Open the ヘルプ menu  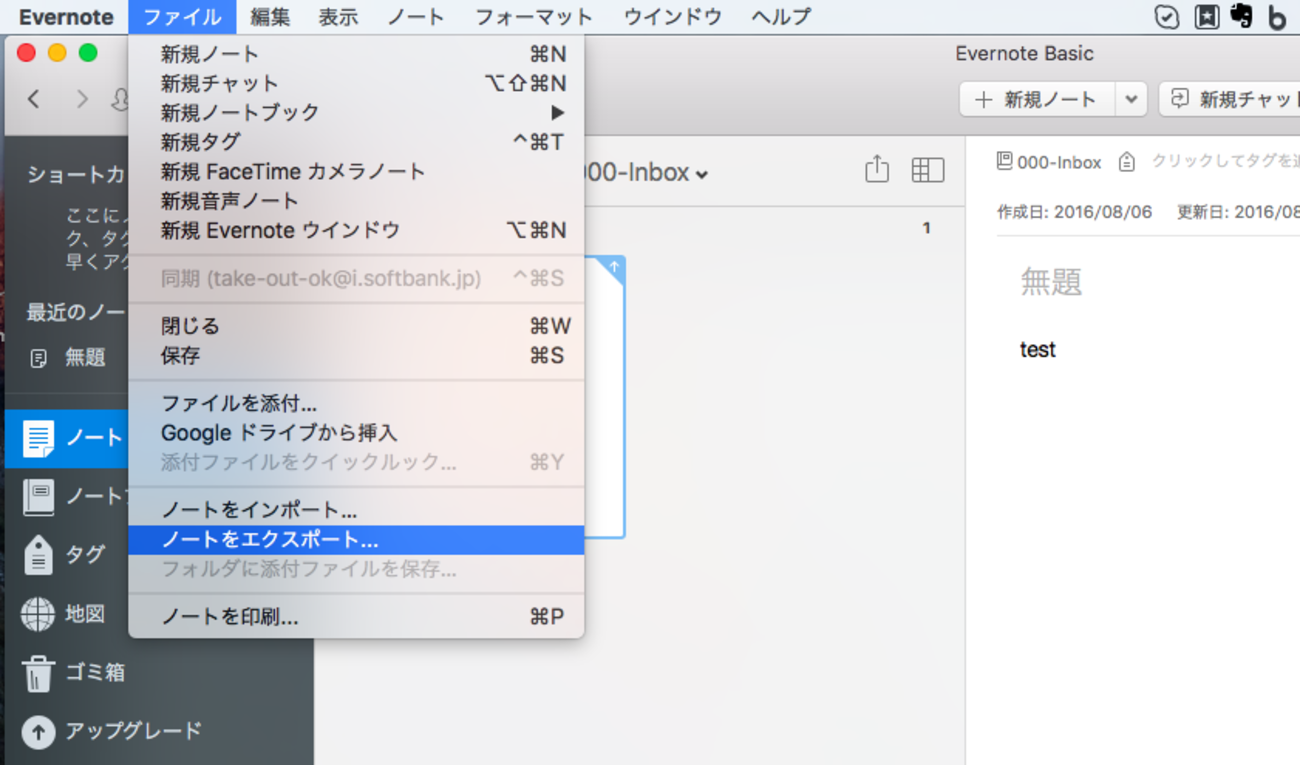(x=781, y=17)
